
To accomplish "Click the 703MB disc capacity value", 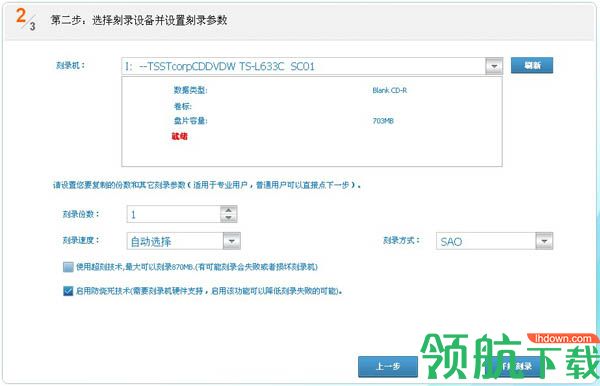I will click(383, 121).
